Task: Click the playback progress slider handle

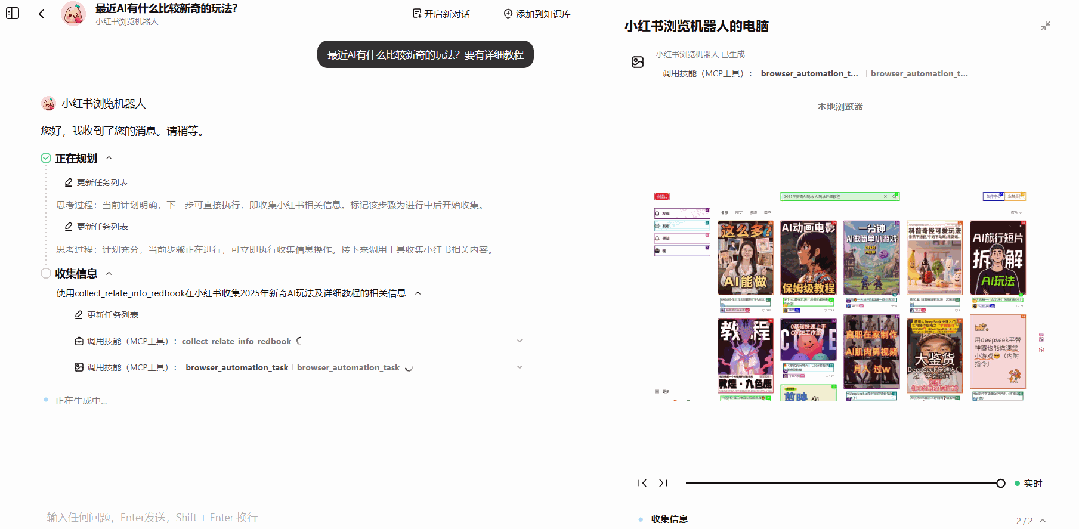Action: click(1001, 484)
